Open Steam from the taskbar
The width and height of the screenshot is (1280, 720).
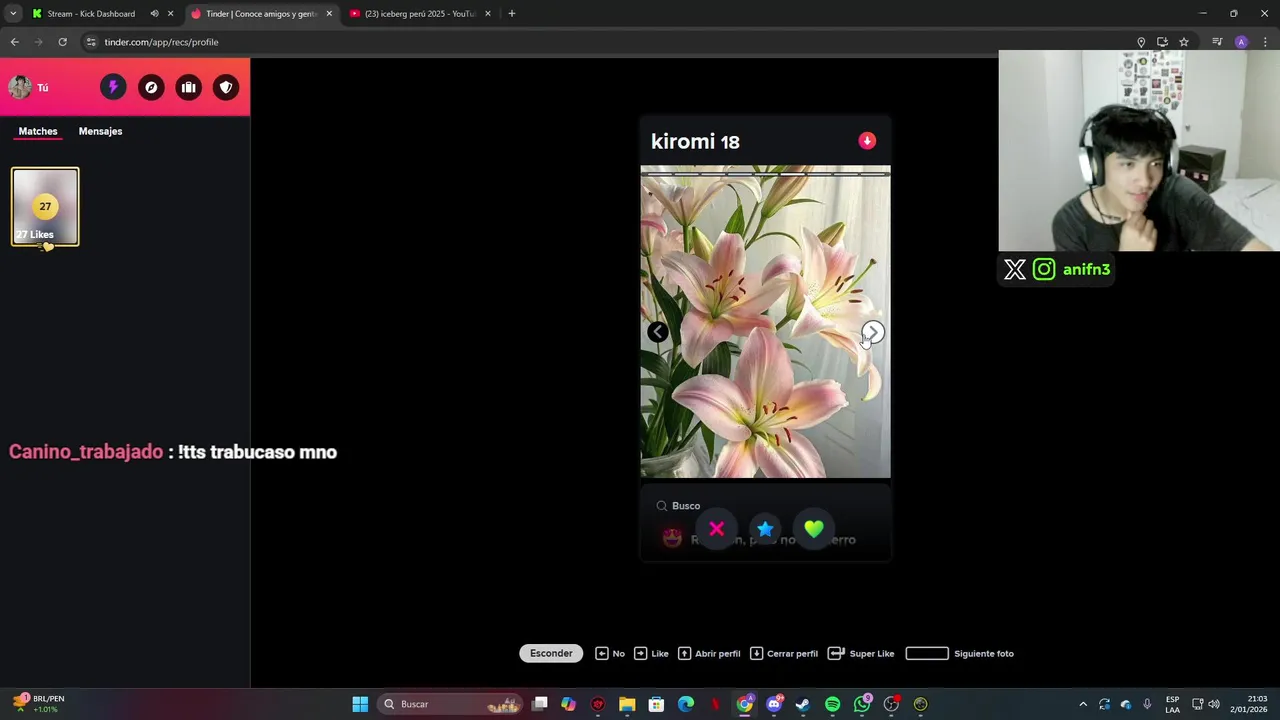pyautogui.click(x=802, y=704)
